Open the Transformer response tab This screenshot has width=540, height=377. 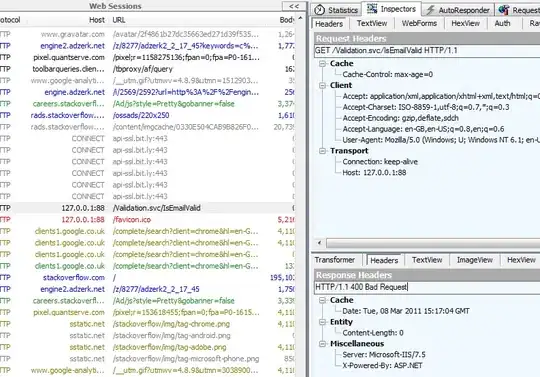[334, 260]
